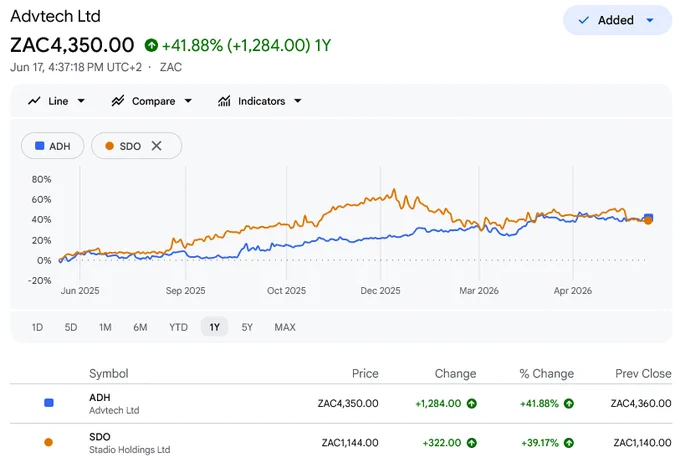Click the blue ADH endpoint marker on chart

[x=648, y=217]
